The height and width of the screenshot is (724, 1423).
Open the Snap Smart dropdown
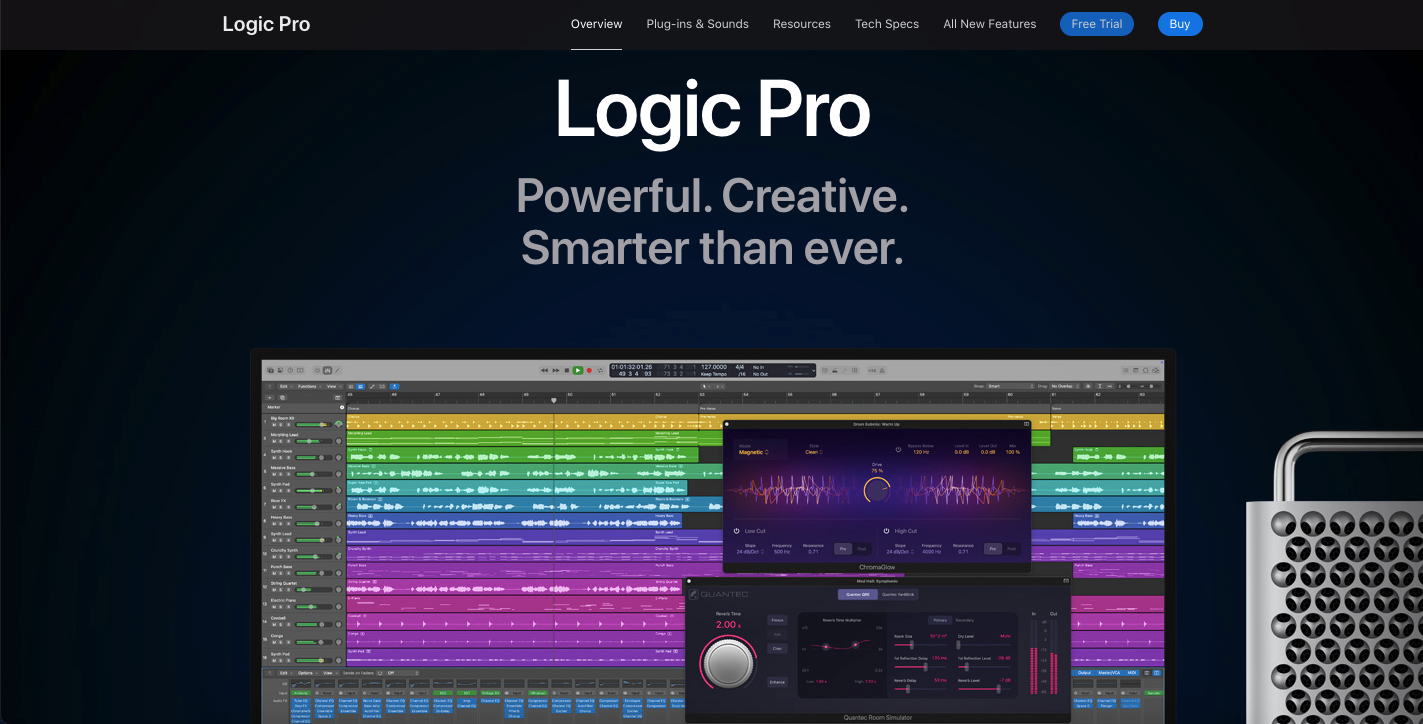[x=1010, y=386]
